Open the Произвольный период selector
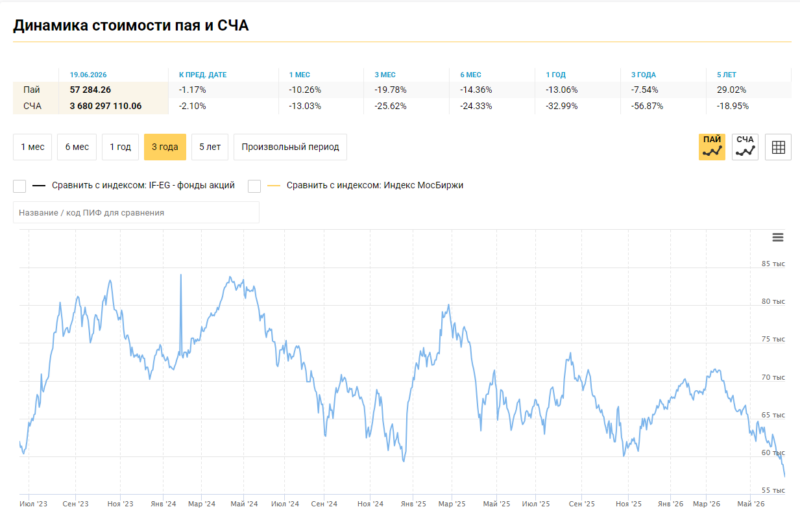This screenshot has width=800, height=520. [x=290, y=147]
